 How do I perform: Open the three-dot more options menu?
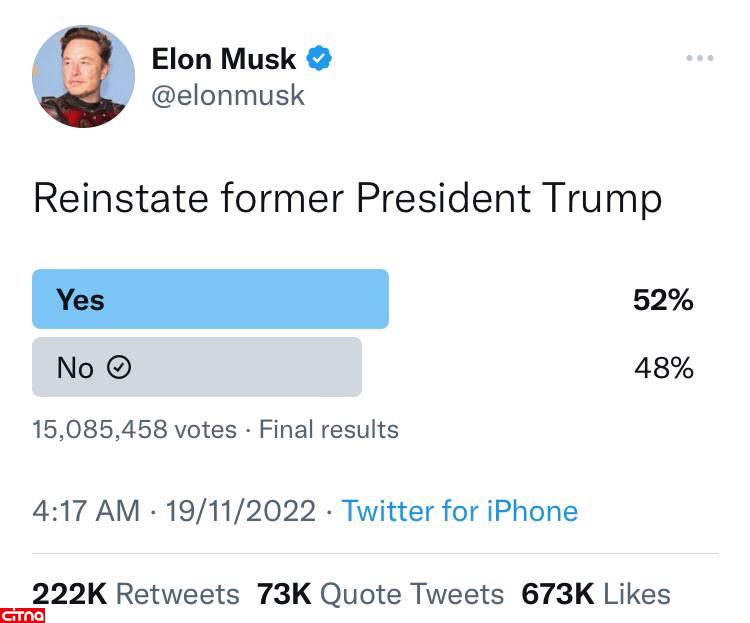tap(700, 58)
